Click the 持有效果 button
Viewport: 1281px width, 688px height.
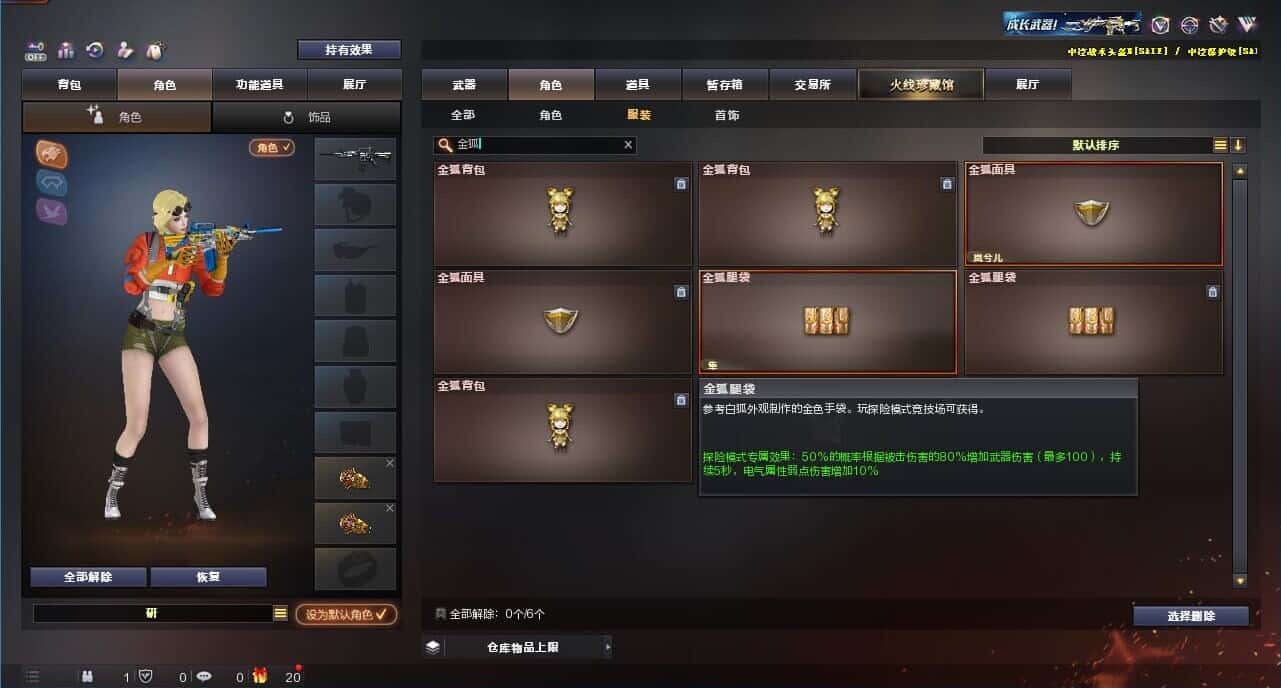coord(349,50)
